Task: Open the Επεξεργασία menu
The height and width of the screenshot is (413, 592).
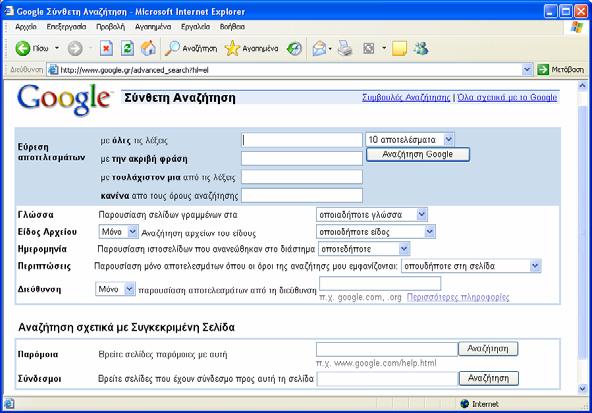Action: pos(66,27)
